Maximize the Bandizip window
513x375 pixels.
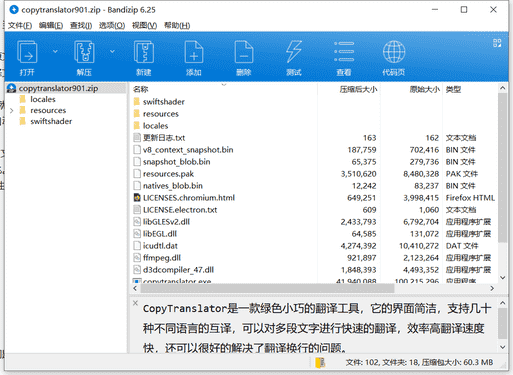[464, 10]
